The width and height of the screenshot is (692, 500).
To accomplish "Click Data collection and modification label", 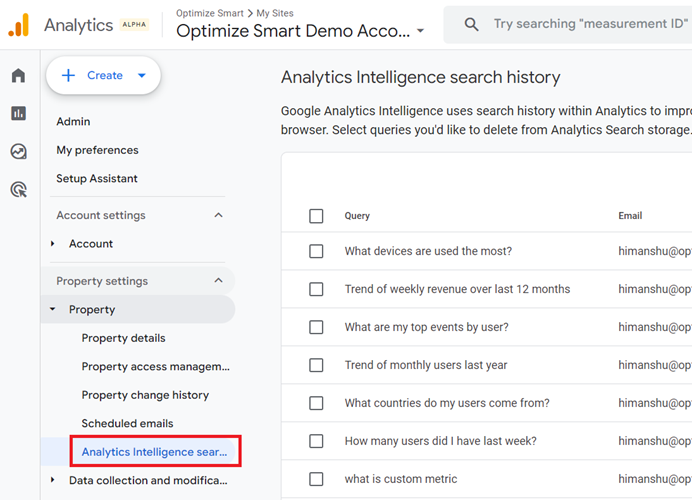I will point(148,480).
